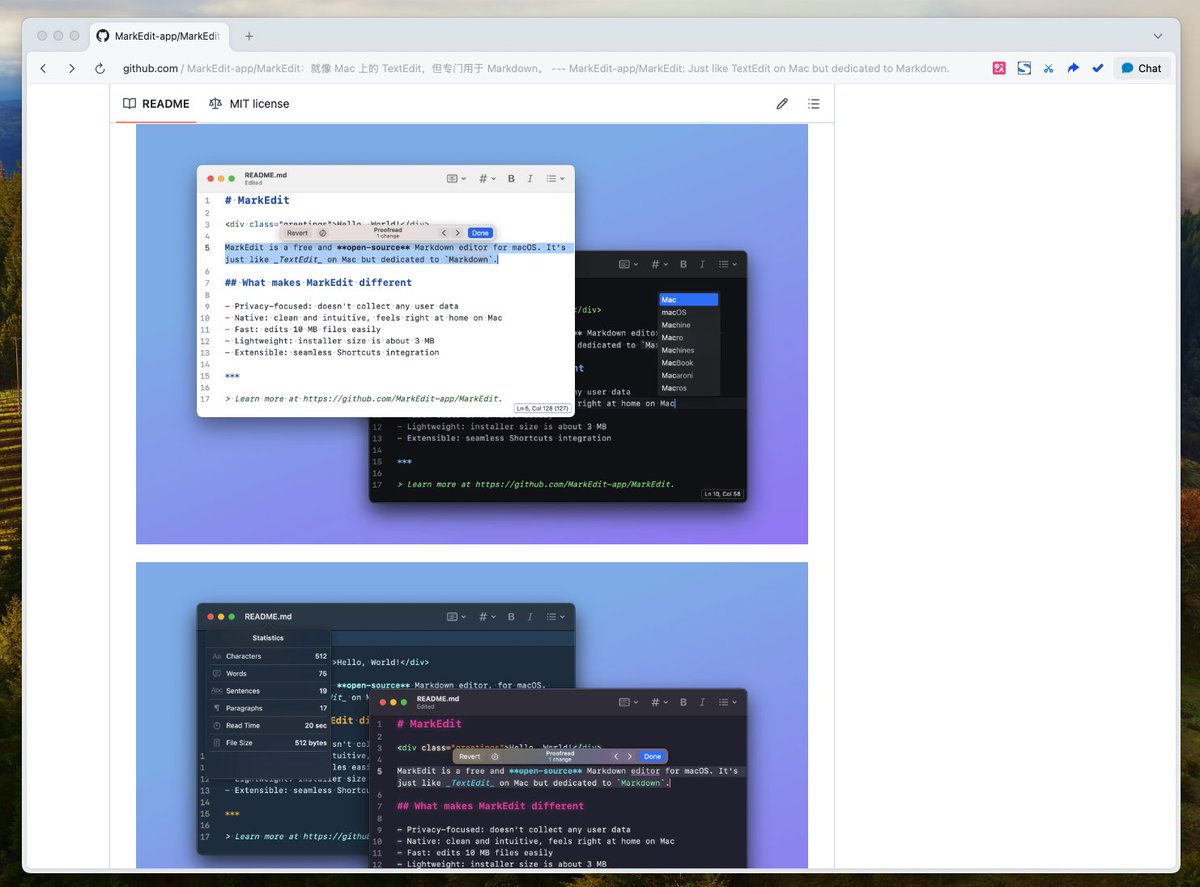The height and width of the screenshot is (887, 1200).
Task: Open a new browser tab with plus
Action: point(249,36)
